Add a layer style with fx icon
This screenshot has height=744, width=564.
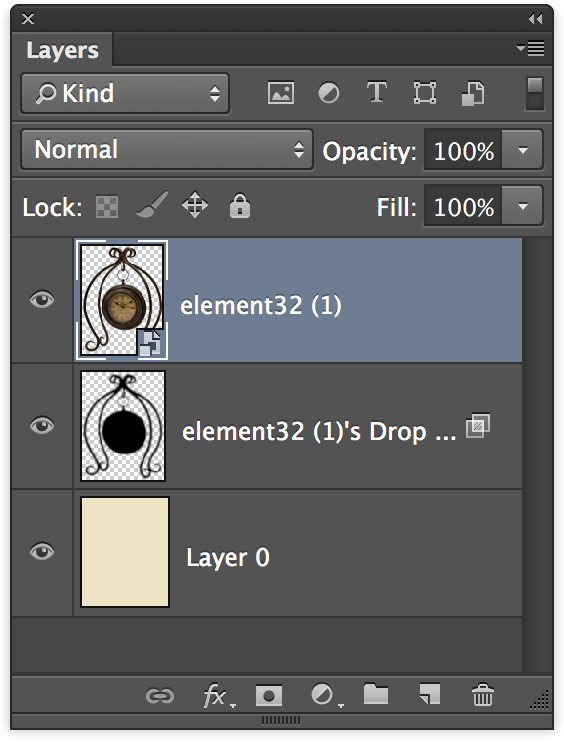click(217, 696)
